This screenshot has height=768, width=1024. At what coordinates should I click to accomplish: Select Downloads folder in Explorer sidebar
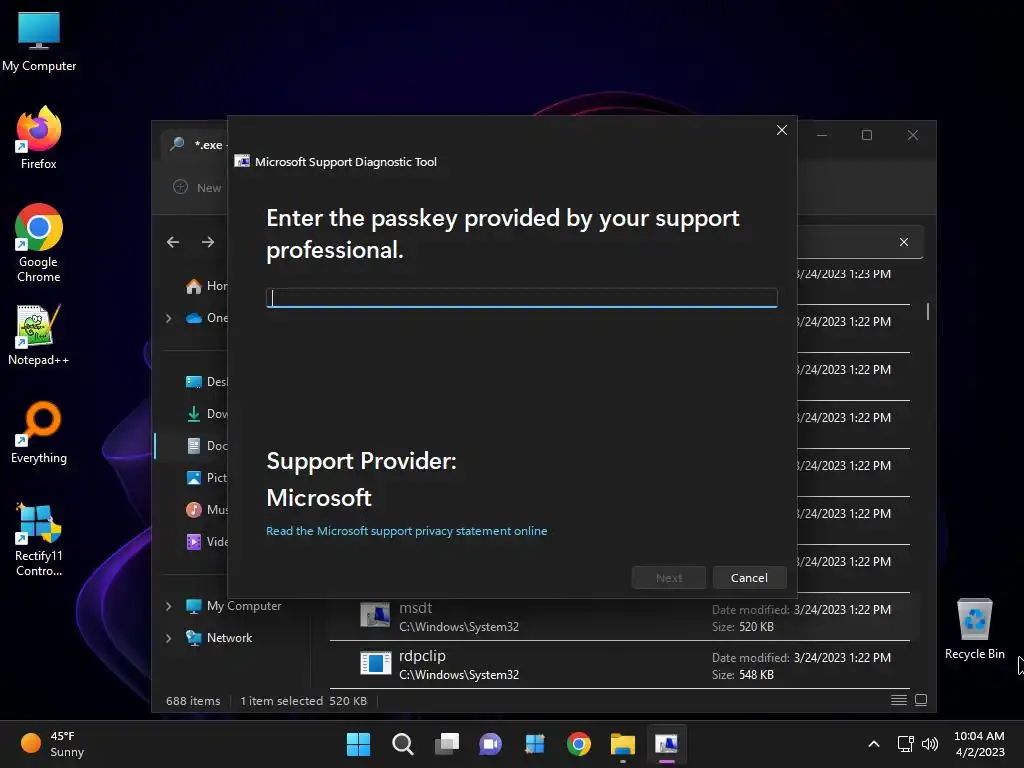[206, 414]
